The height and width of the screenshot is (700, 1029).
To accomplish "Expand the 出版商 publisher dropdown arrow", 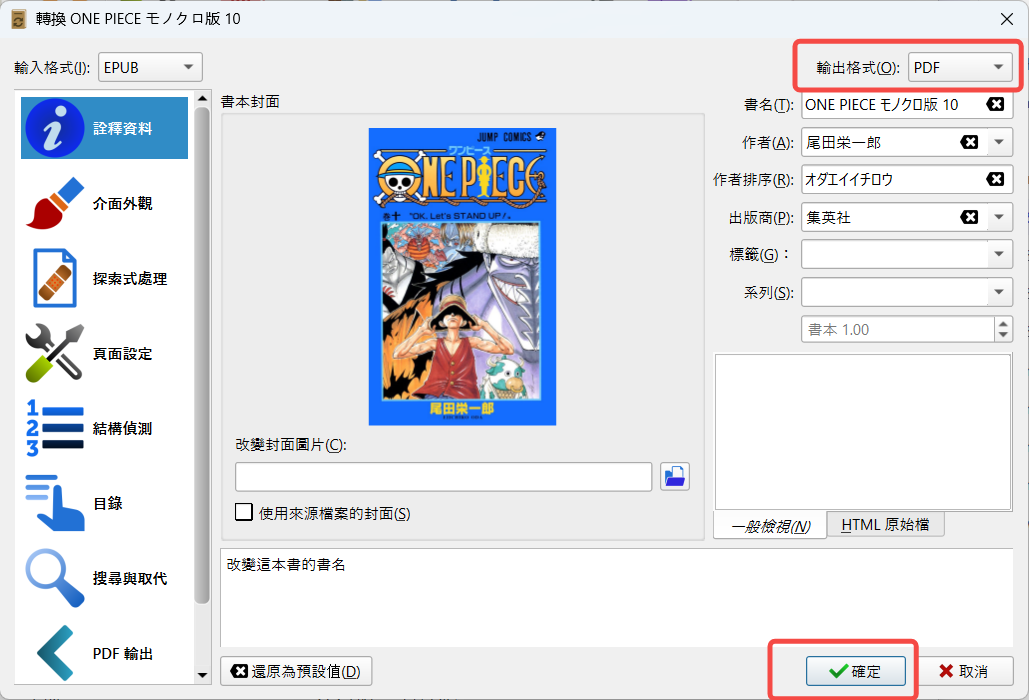I will [999, 216].
